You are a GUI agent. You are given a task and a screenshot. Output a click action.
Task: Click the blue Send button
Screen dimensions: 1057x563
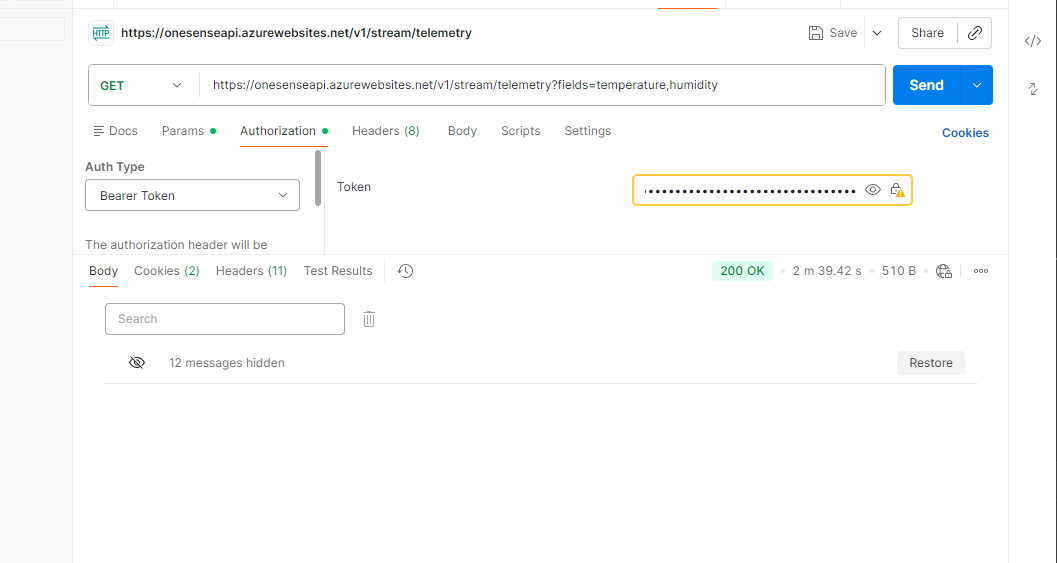[926, 85]
